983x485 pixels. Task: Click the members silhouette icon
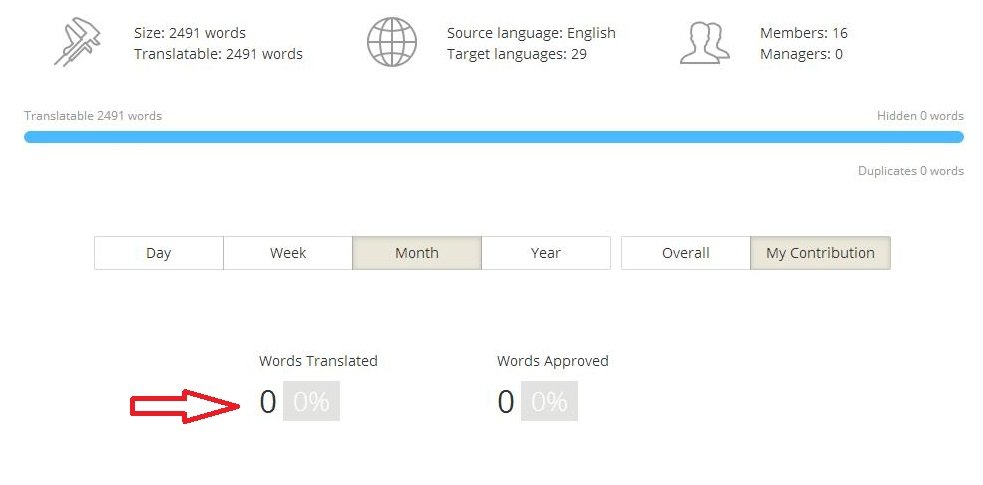(x=705, y=43)
